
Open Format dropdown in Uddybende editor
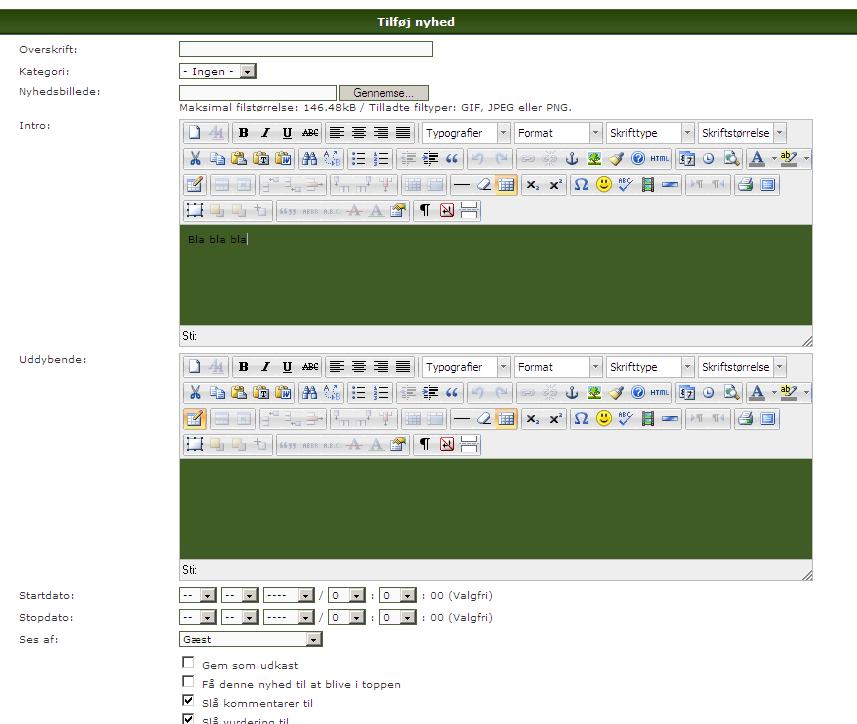click(x=558, y=367)
